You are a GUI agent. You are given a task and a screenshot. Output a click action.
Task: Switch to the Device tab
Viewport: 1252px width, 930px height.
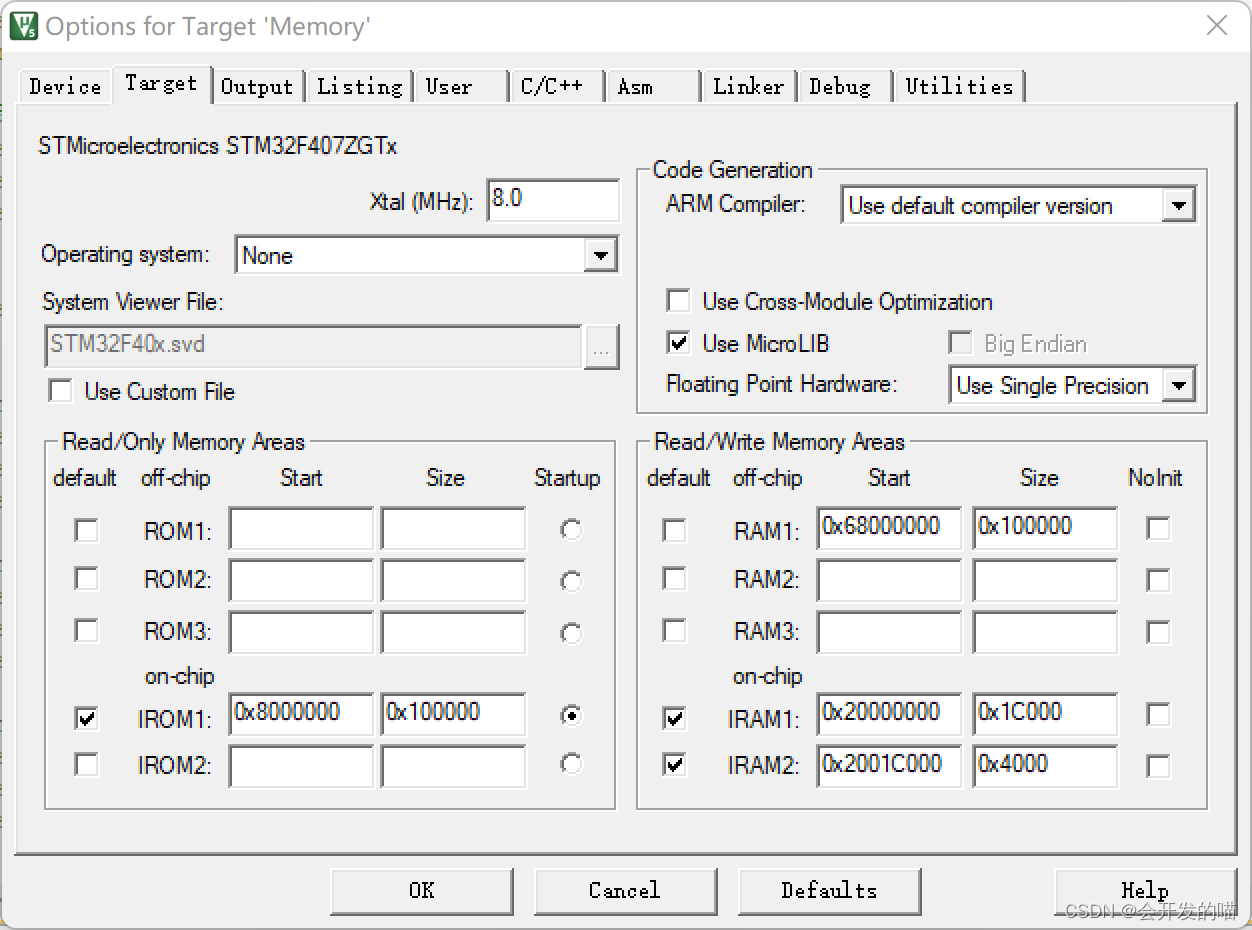click(x=65, y=86)
